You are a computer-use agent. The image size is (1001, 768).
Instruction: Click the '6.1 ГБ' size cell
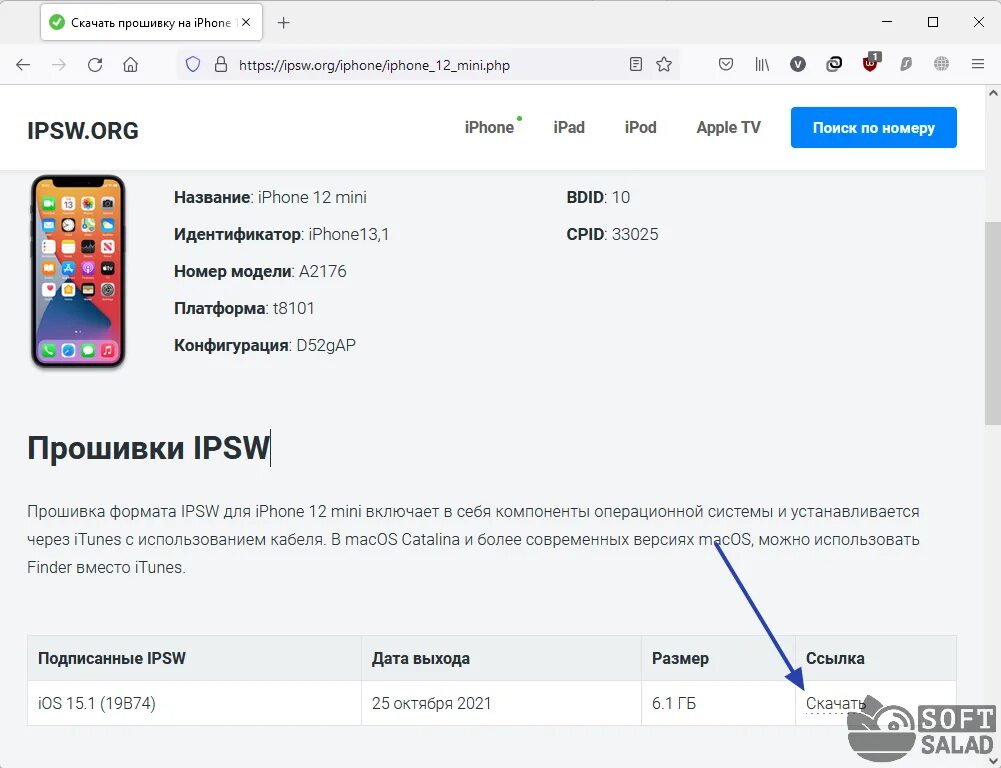pyautogui.click(x=718, y=704)
